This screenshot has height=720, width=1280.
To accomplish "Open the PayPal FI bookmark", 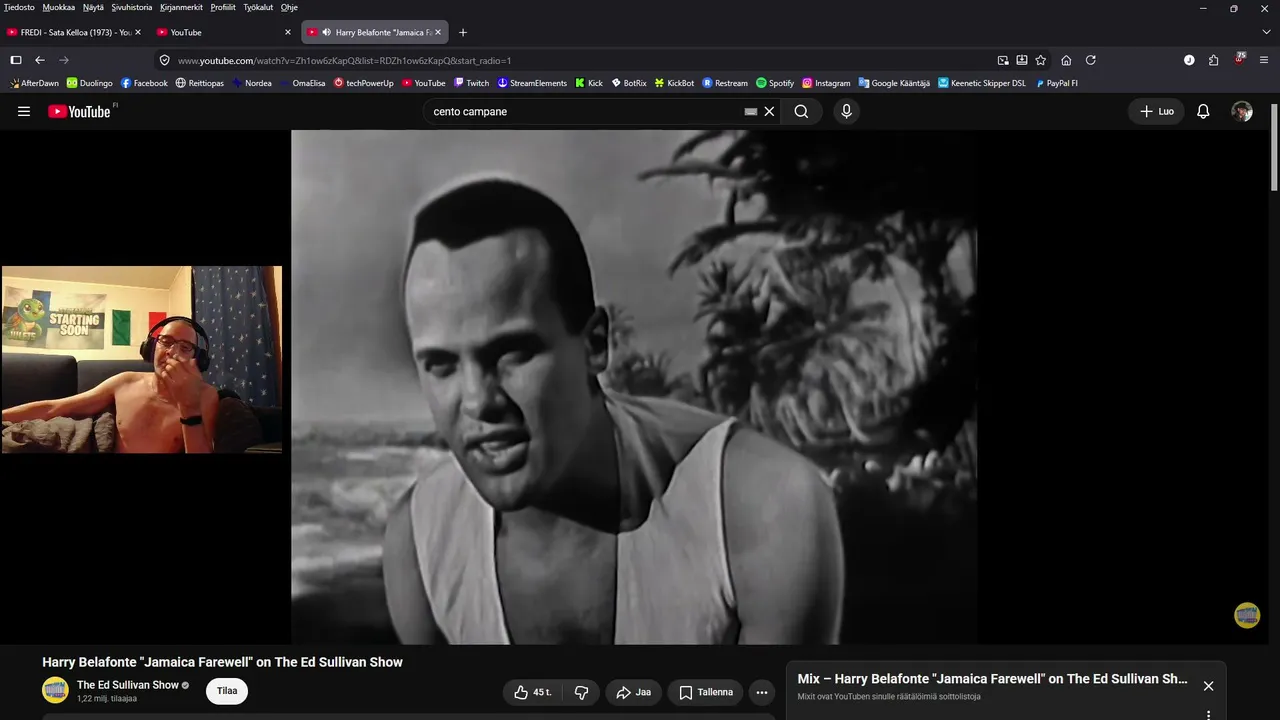I will point(1056,83).
